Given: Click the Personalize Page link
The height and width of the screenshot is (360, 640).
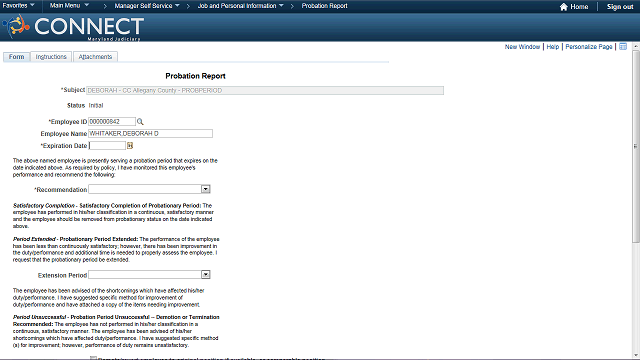Looking at the screenshot, I should [x=589, y=47].
